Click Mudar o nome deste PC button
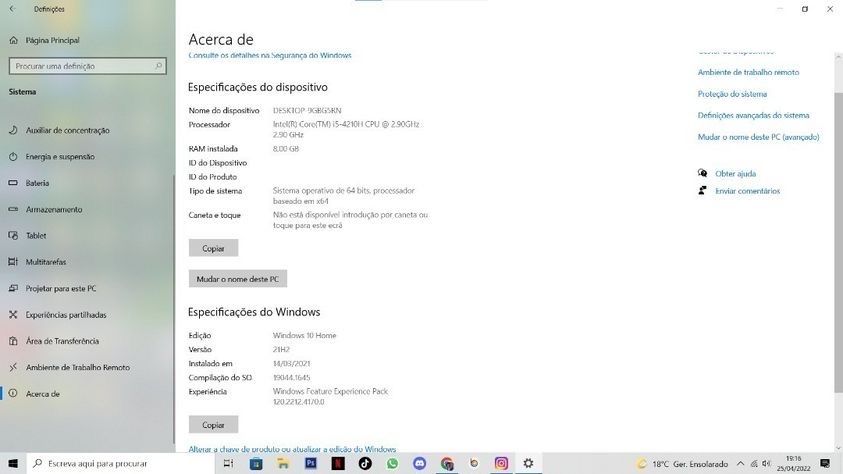Image resolution: width=843 pixels, height=474 pixels. coord(238,279)
